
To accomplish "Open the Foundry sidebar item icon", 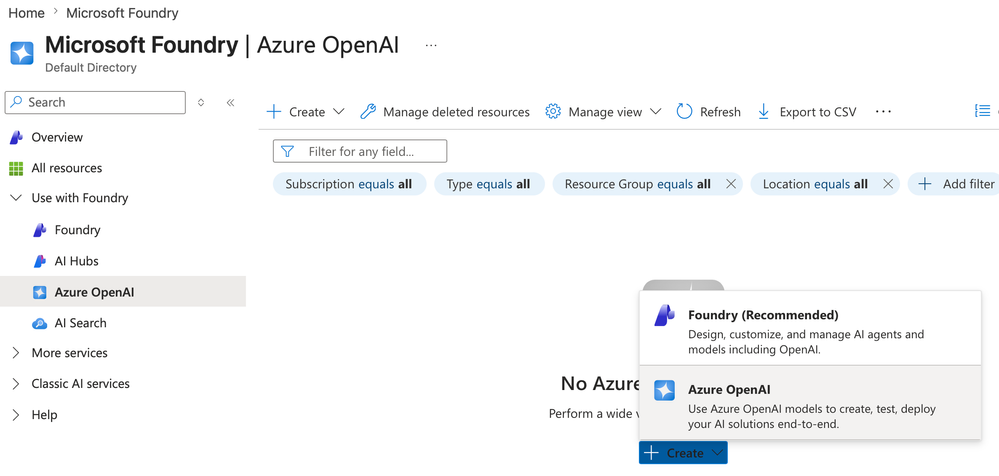I will tap(40, 230).
